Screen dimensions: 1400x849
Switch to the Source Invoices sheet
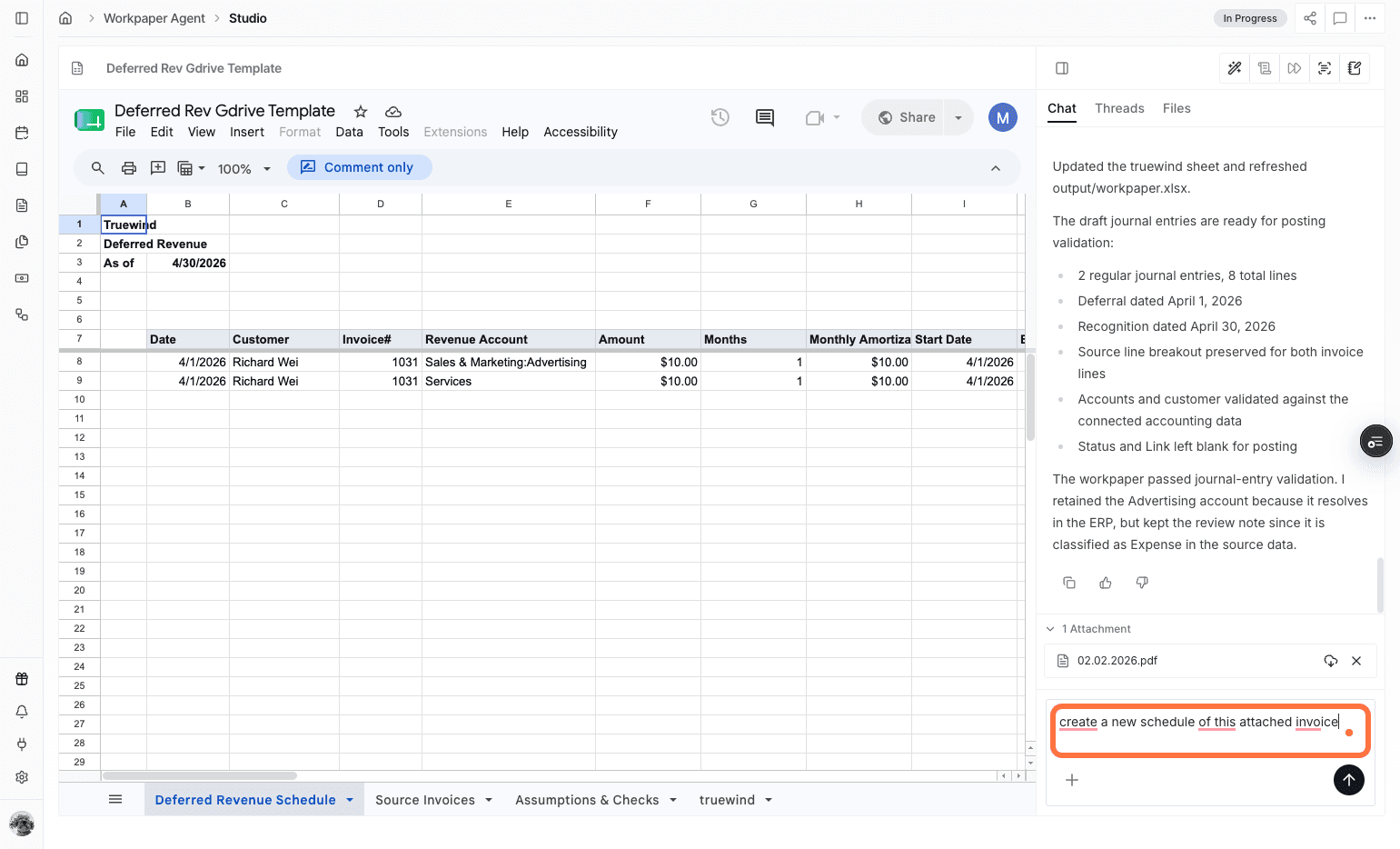[x=425, y=800]
